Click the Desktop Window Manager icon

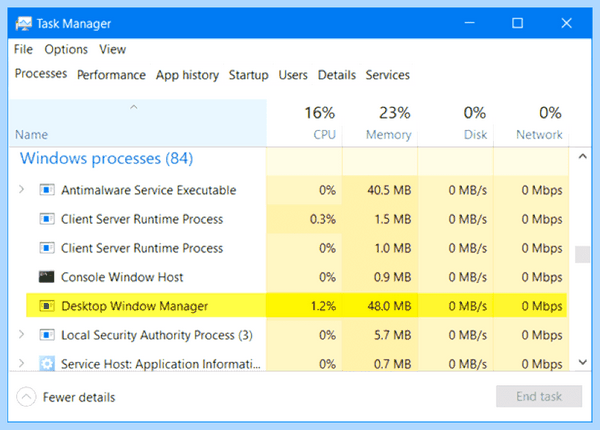[47, 306]
